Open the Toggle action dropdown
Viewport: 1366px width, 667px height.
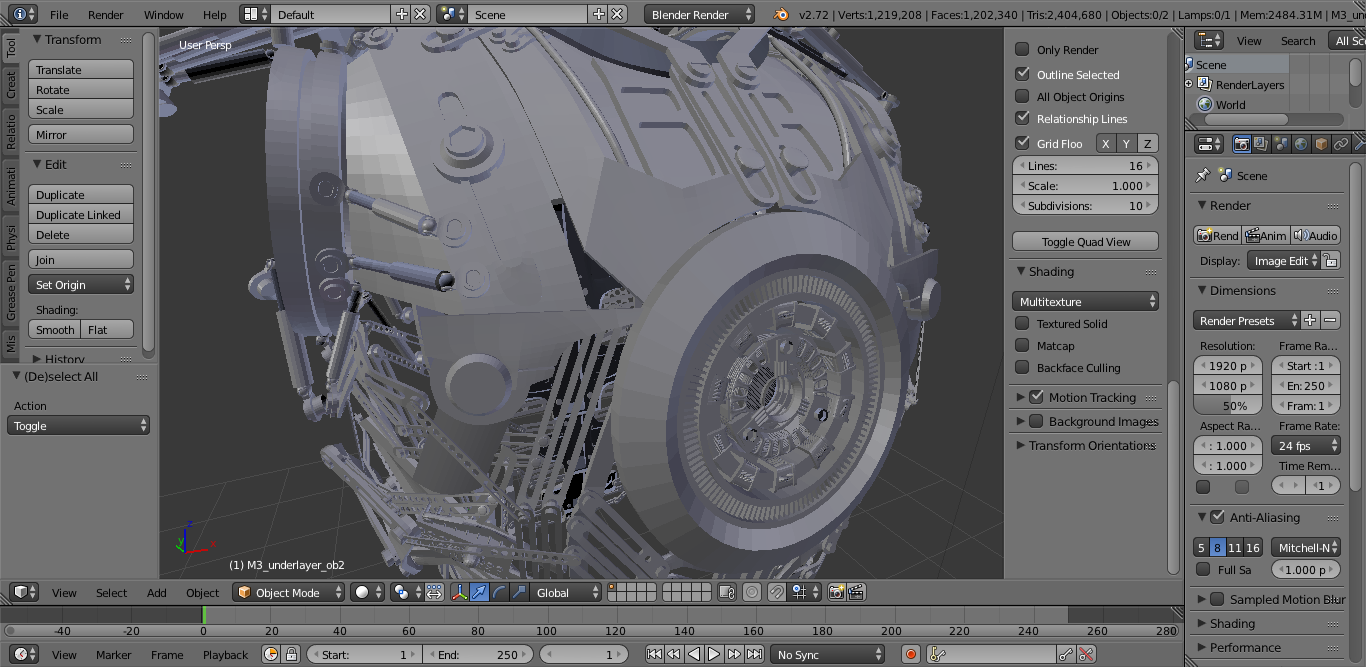[x=78, y=425]
